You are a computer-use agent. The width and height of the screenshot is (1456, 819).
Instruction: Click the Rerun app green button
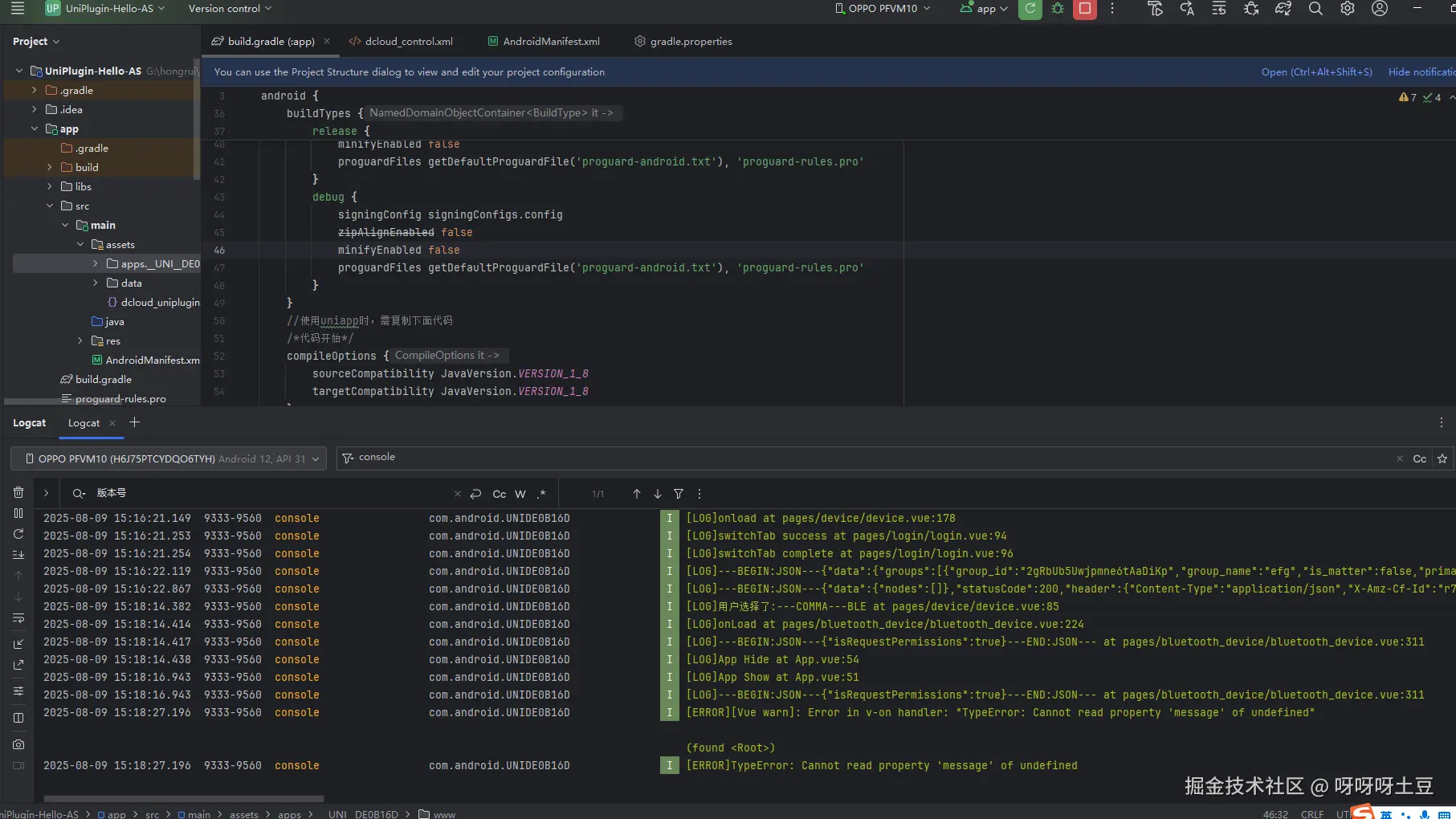click(1030, 8)
